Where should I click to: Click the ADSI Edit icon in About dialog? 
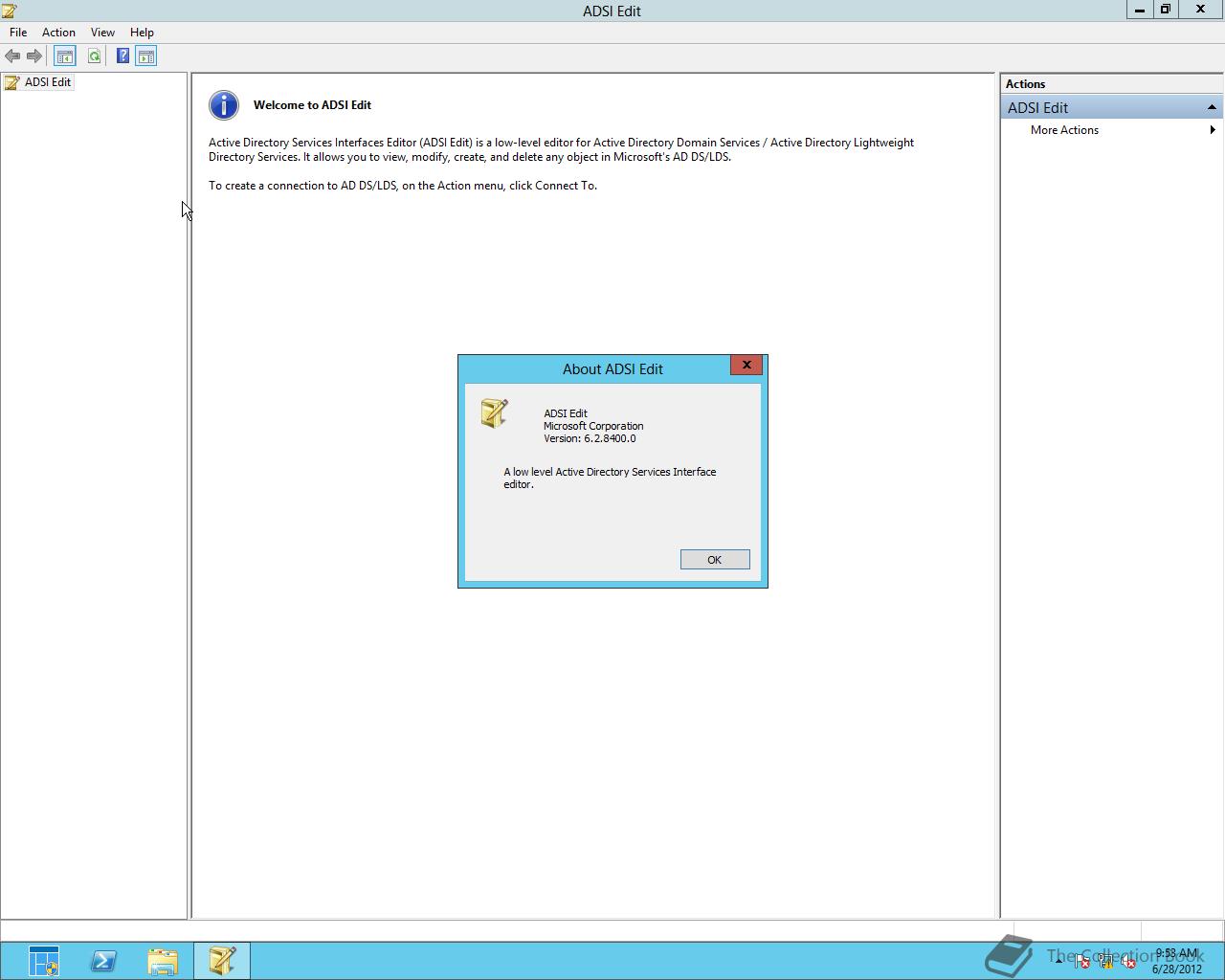tap(495, 413)
